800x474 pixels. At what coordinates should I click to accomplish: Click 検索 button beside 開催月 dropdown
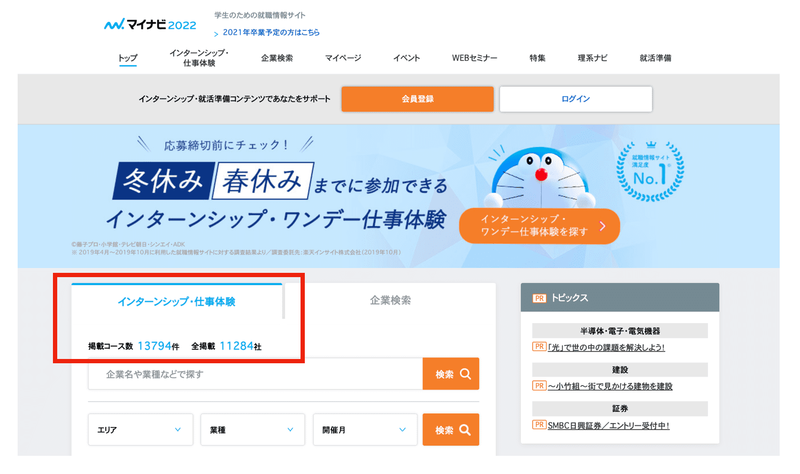click(451, 430)
